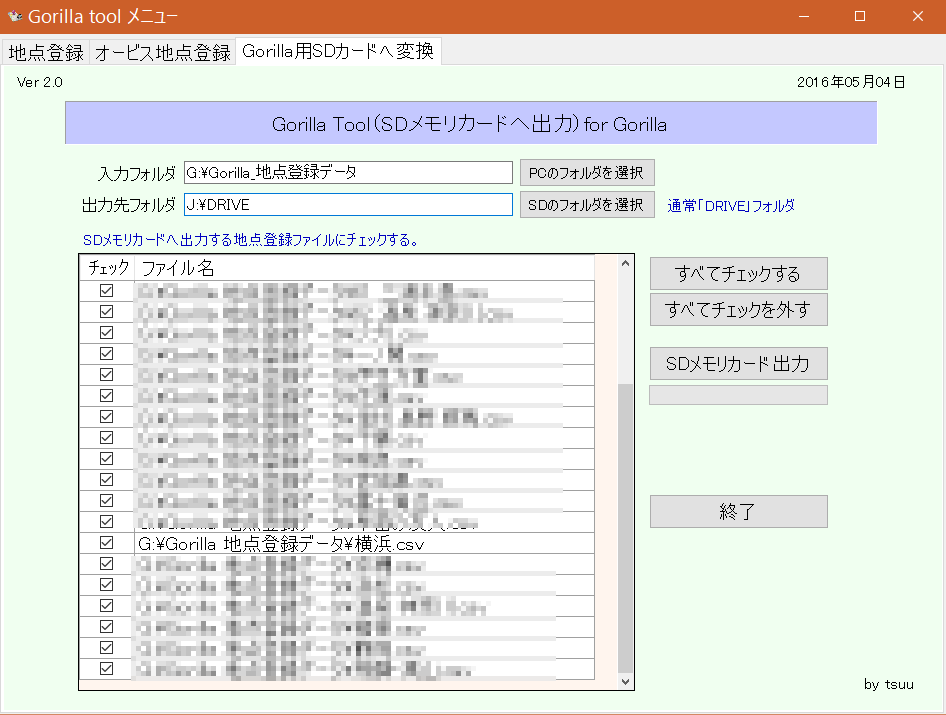This screenshot has height=715, width=946.
Task: Click the file list scroll up arrow
Action: coord(626,264)
